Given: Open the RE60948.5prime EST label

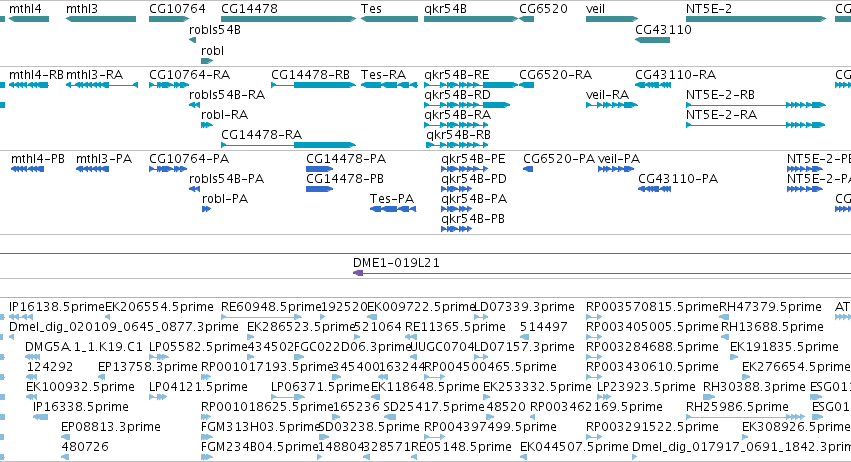Looking at the screenshot, I should coord(271,307).
